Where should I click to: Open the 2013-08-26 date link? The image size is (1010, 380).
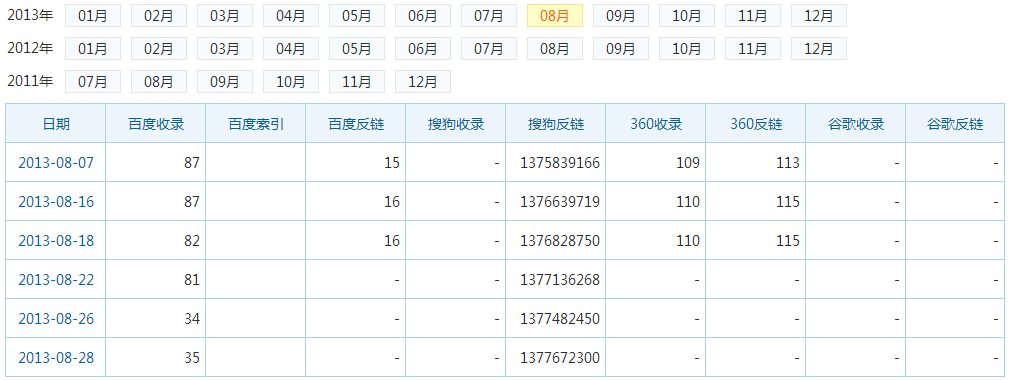point(56,319)
